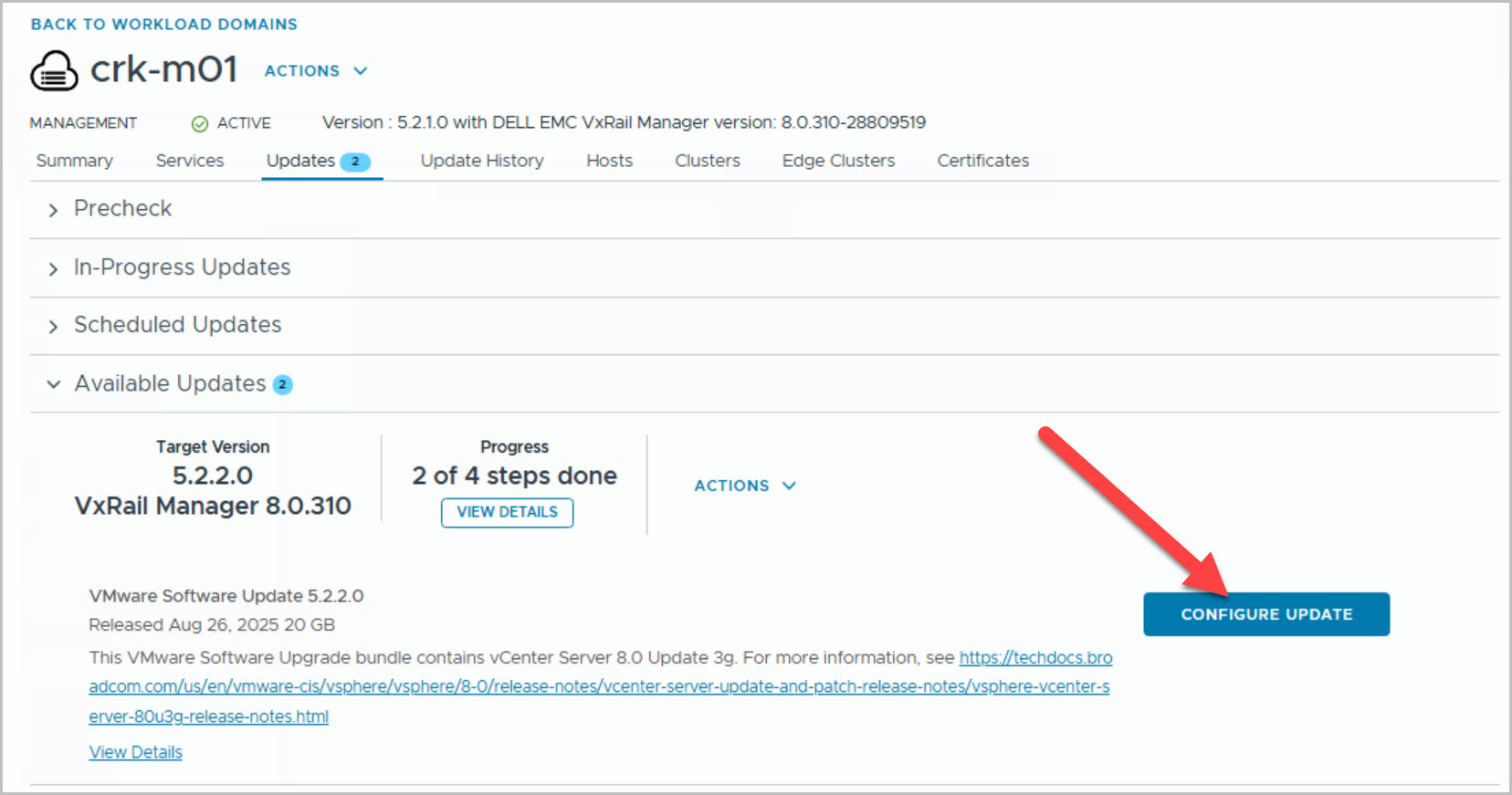Click the Available Updates count badge
1512x795 pixels.
[x=283, y=385]
